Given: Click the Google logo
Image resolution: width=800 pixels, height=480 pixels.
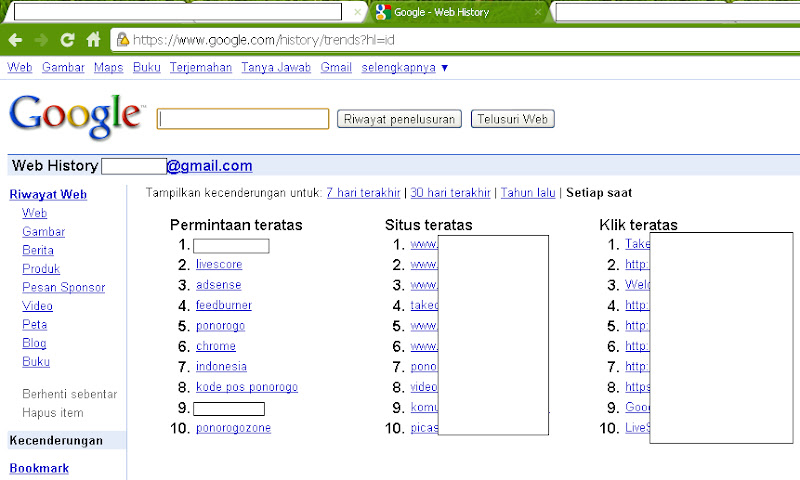Looking at the screenshot, I should click(77, 116).
